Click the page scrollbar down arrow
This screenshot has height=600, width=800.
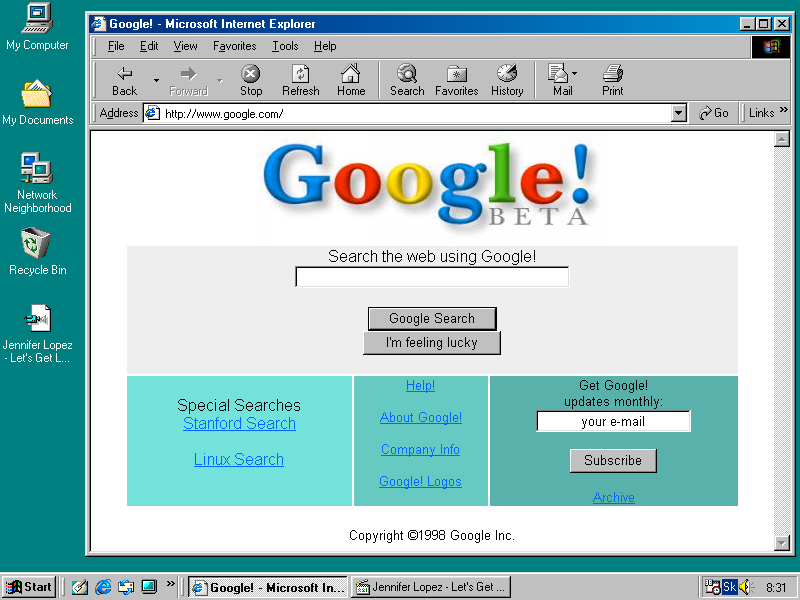(782, 543)
